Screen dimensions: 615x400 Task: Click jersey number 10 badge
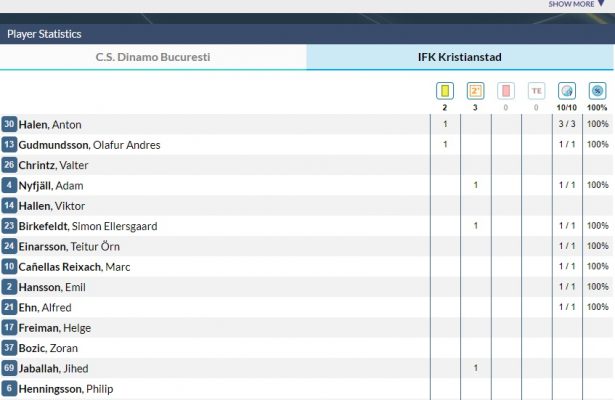(x=9, y=267)
